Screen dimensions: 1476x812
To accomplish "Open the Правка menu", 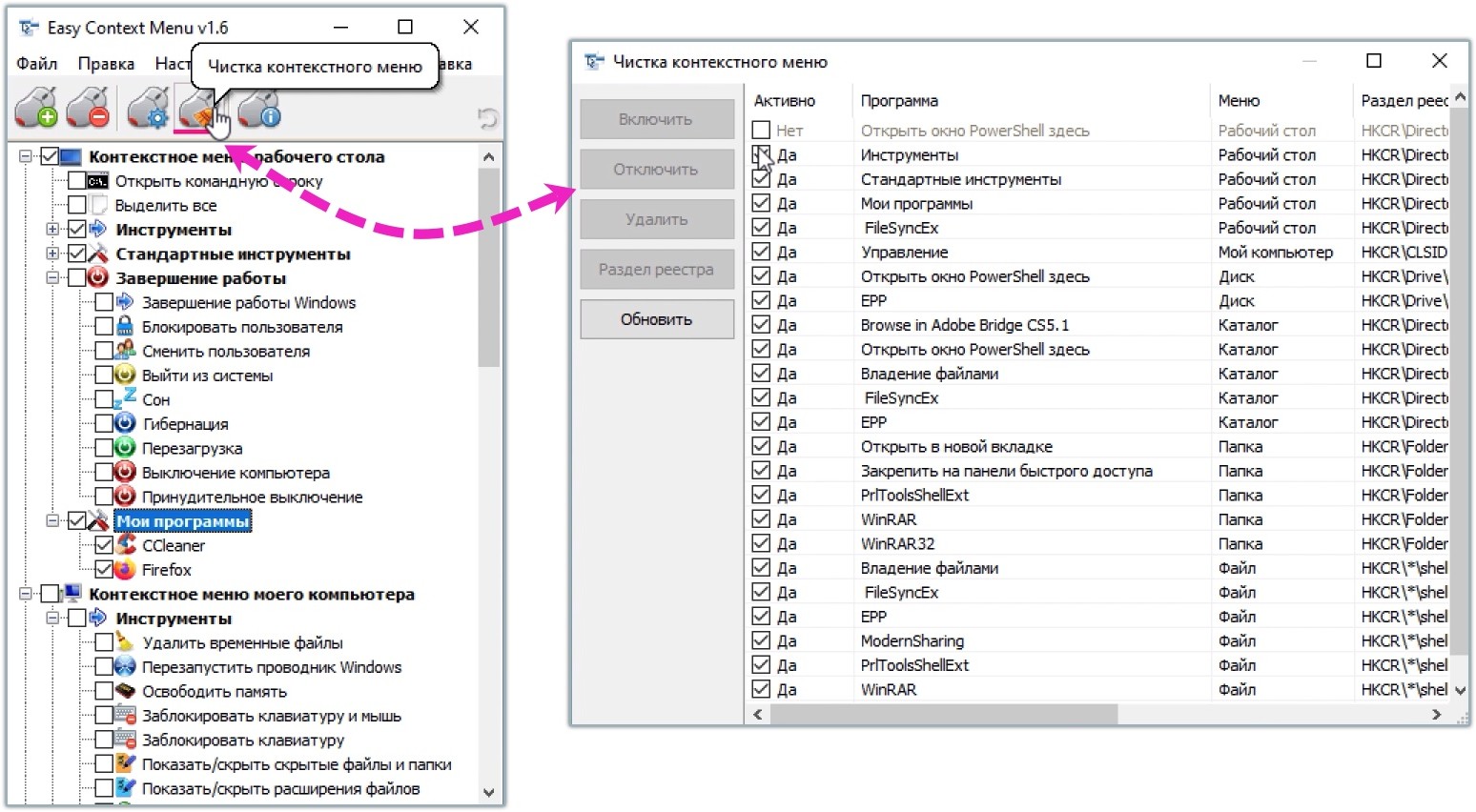I will click(x=106, y=64).
